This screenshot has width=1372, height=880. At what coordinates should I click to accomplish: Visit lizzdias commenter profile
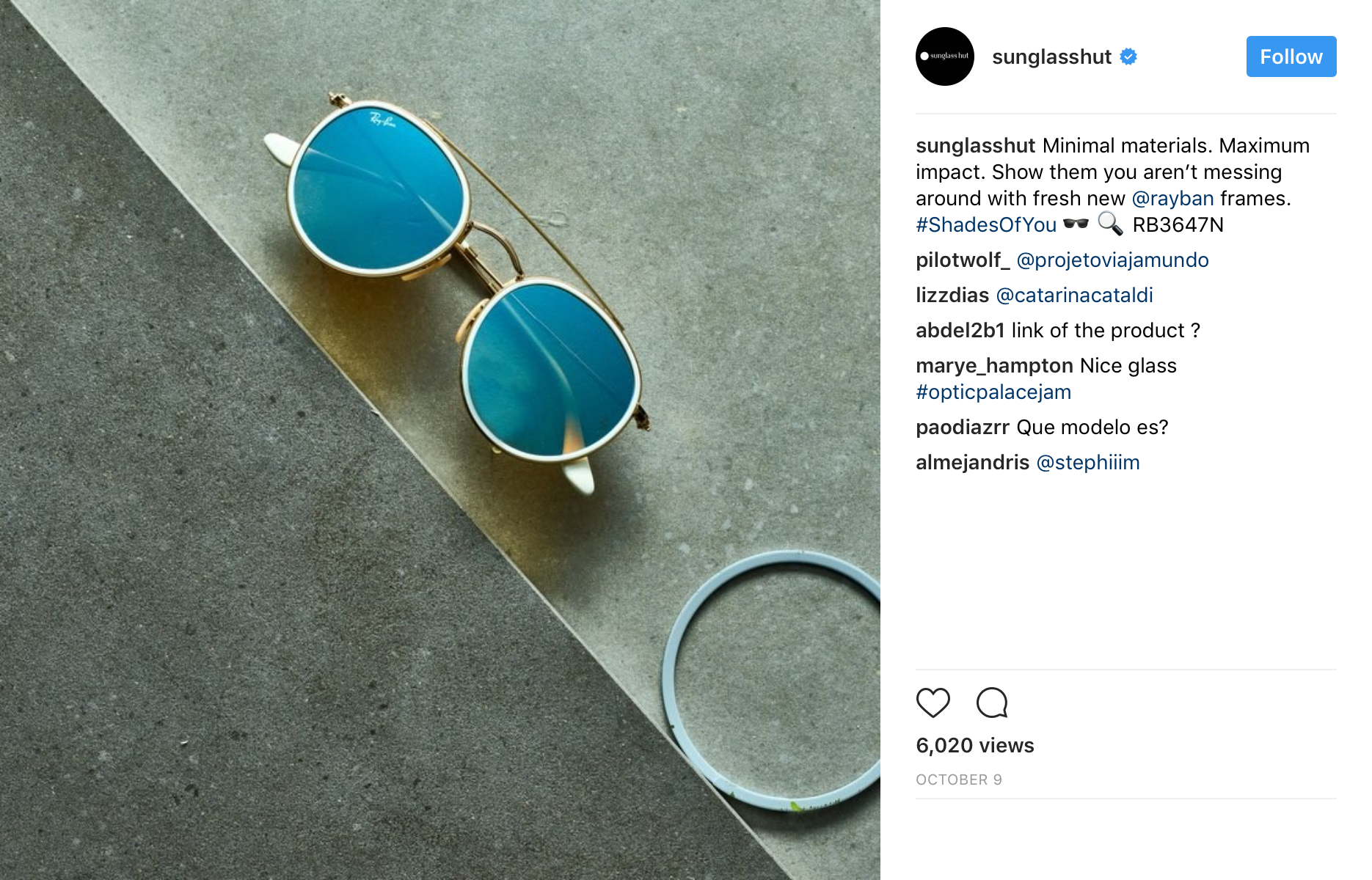pos(952,295)
